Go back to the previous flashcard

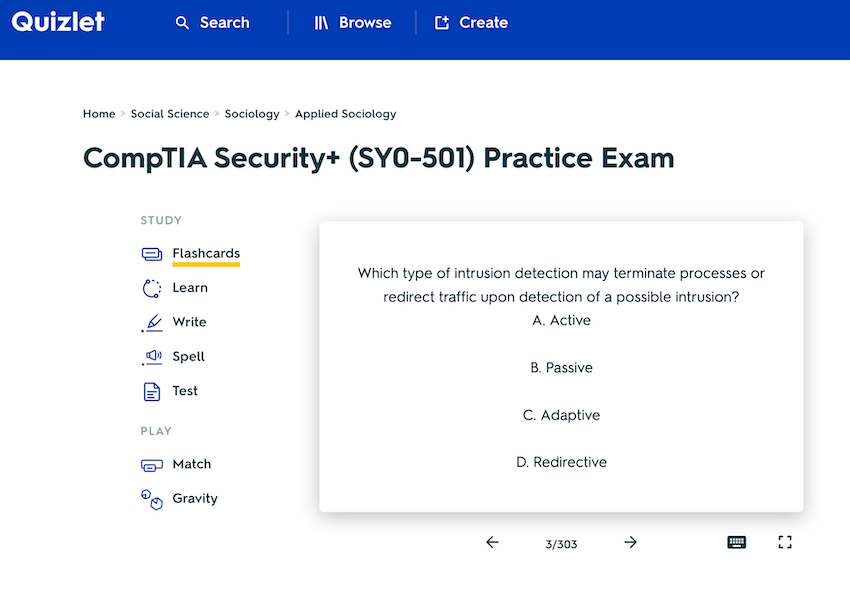pos(492,542)
